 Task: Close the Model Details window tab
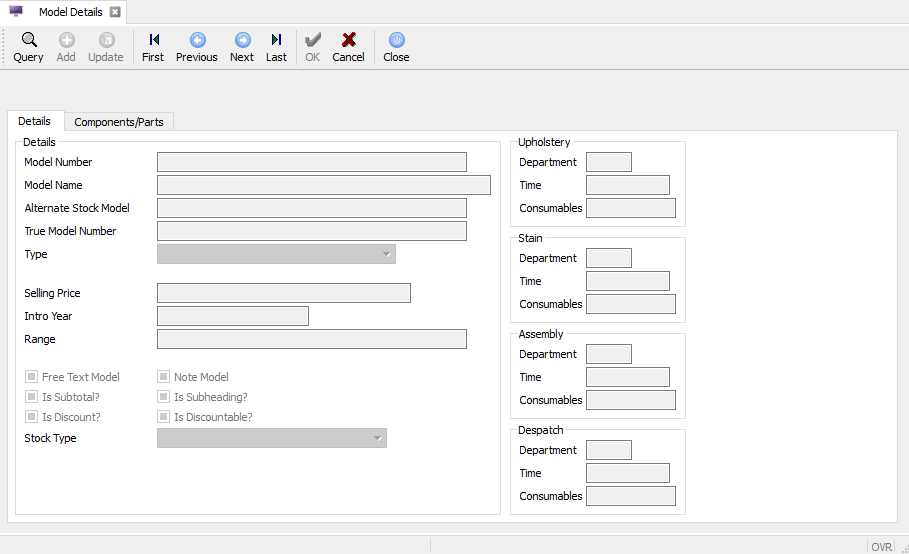[x=115, y=12]
